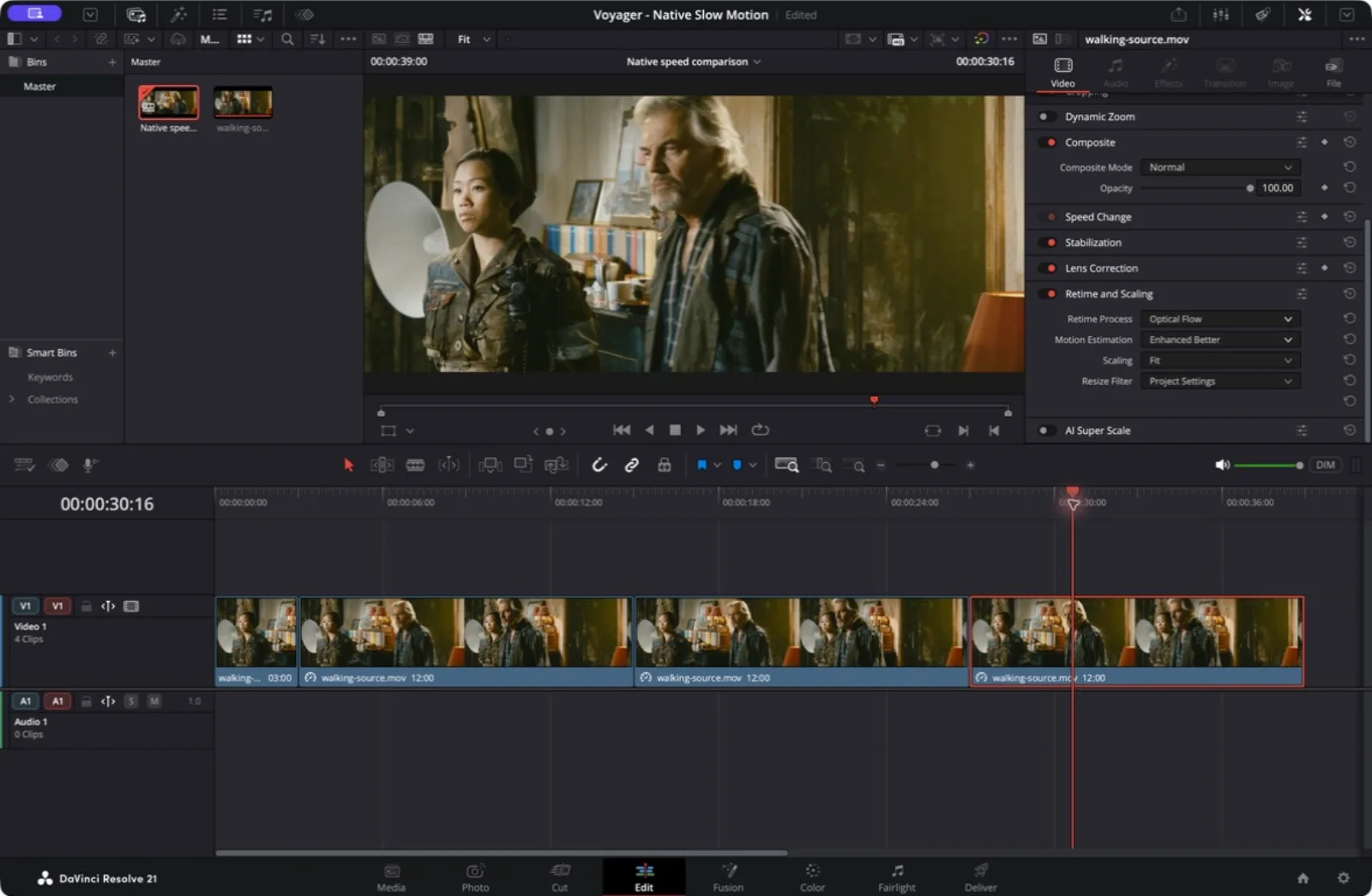Select the Native speed comparison timeline thumbnail
Image resolution: width=1372 pixels, height=896 pixels.
tap(169, 103)
